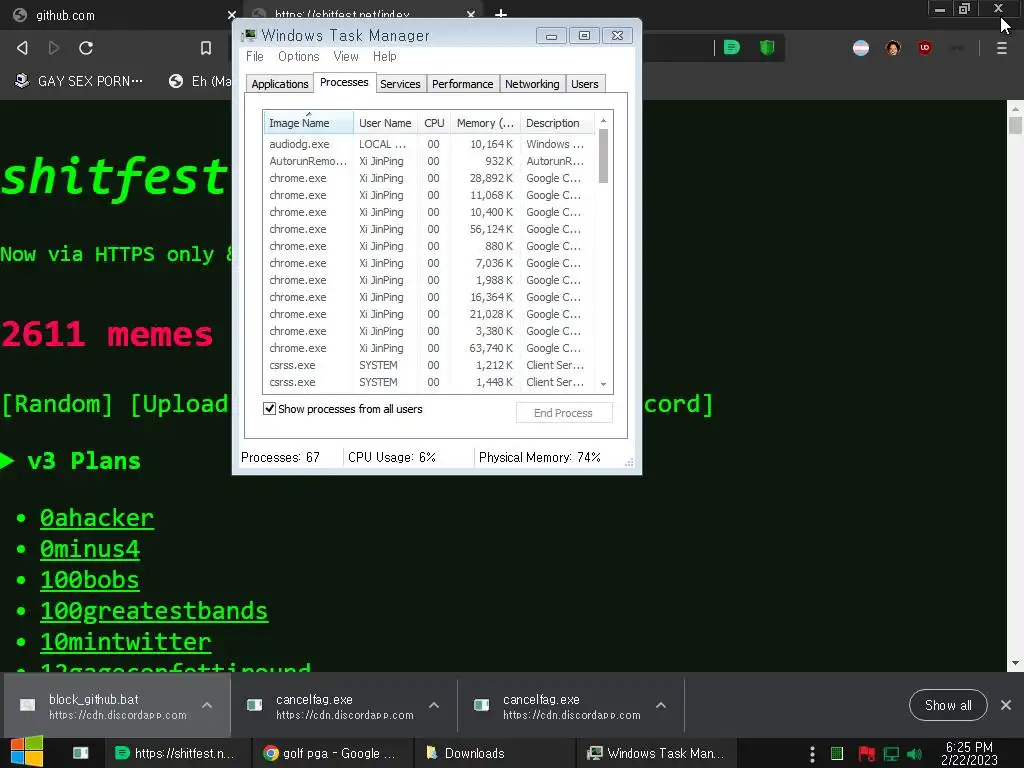Reload the page with the refresh icon
The height and width of the screenshot is (768, 1024).
click(x=86, y=48)
